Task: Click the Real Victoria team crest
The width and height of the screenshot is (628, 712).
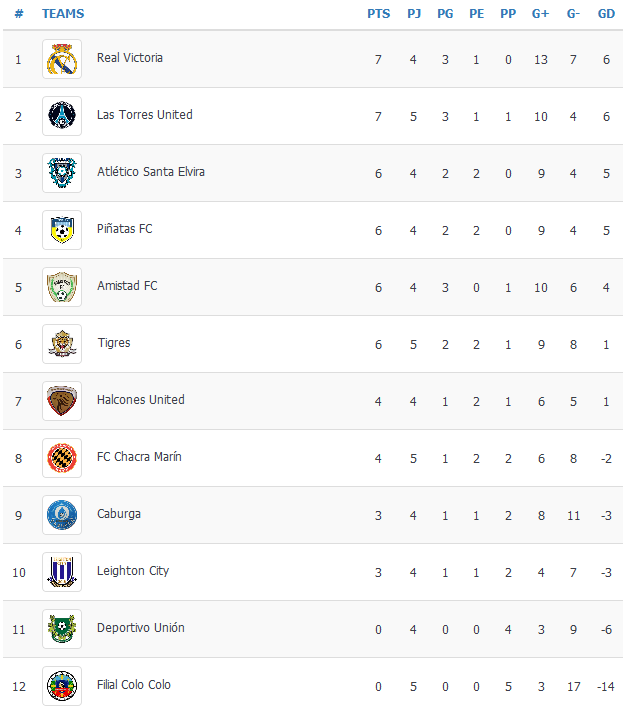Action: click(62, 59)
